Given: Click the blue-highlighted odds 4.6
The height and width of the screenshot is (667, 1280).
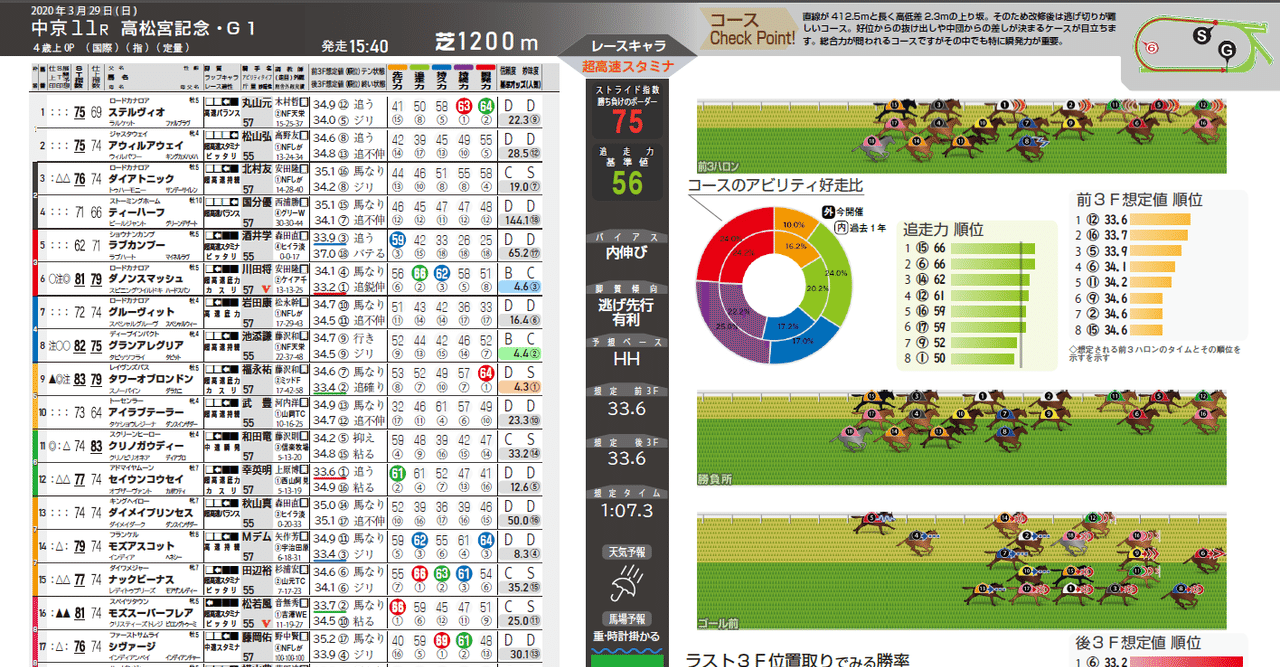Looking at the screenshot, I should pyautogui.click(x=521, y=286).
